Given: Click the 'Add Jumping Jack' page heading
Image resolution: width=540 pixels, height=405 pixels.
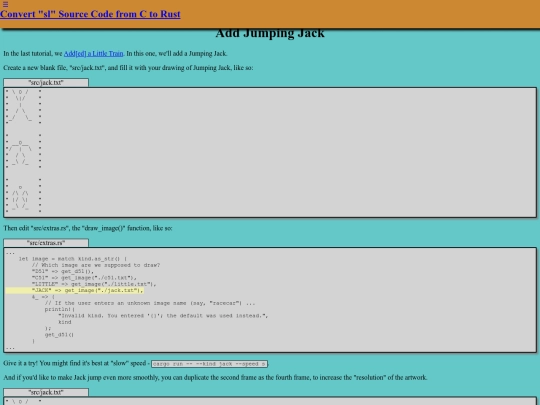Looking at the screenshot, I should coord(270,33).
